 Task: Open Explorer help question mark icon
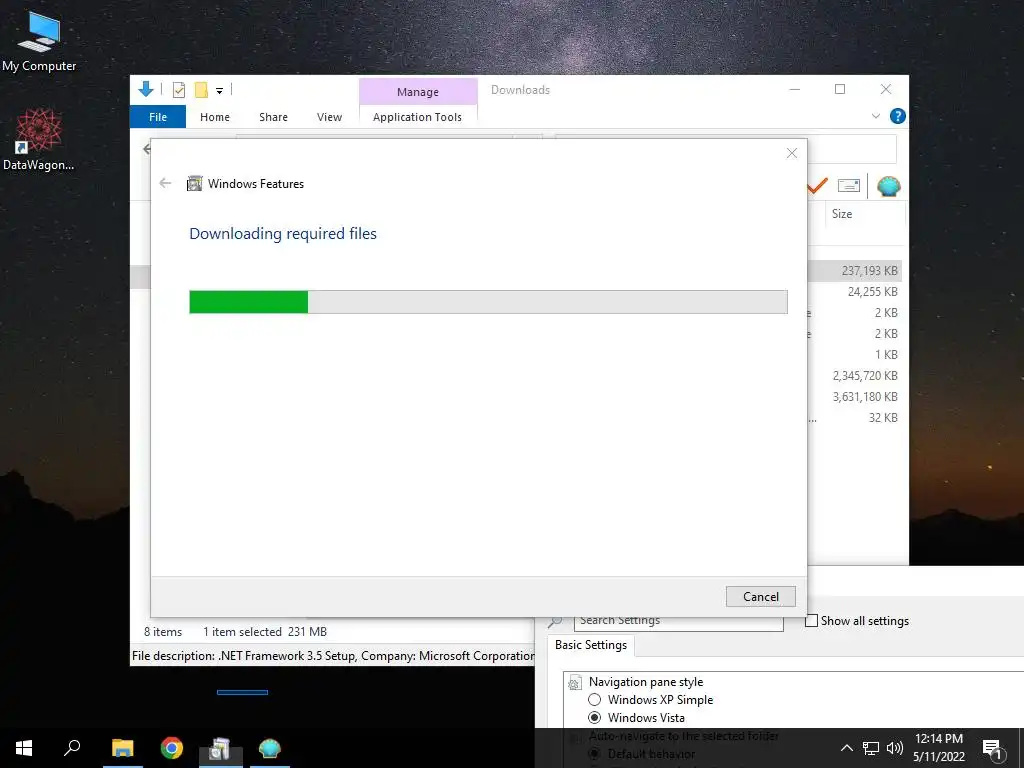point(898,116)
